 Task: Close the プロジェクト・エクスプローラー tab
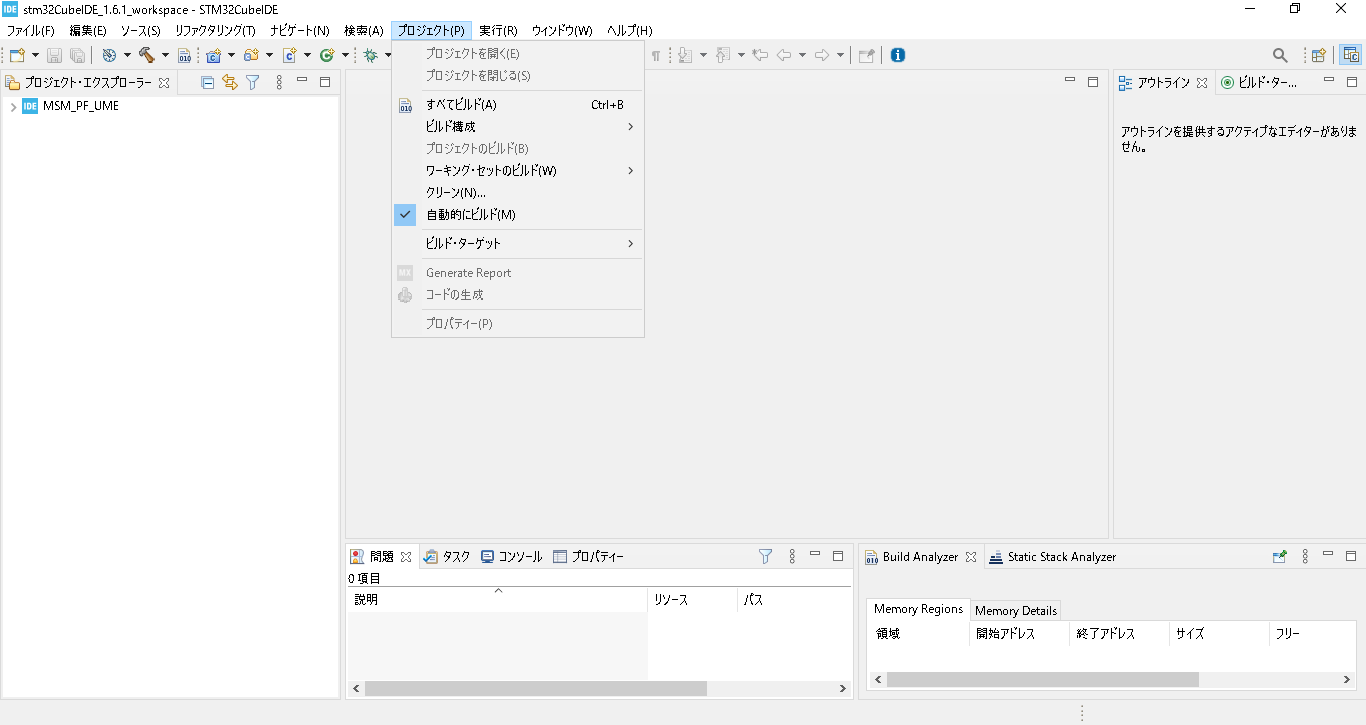point(164,83)
